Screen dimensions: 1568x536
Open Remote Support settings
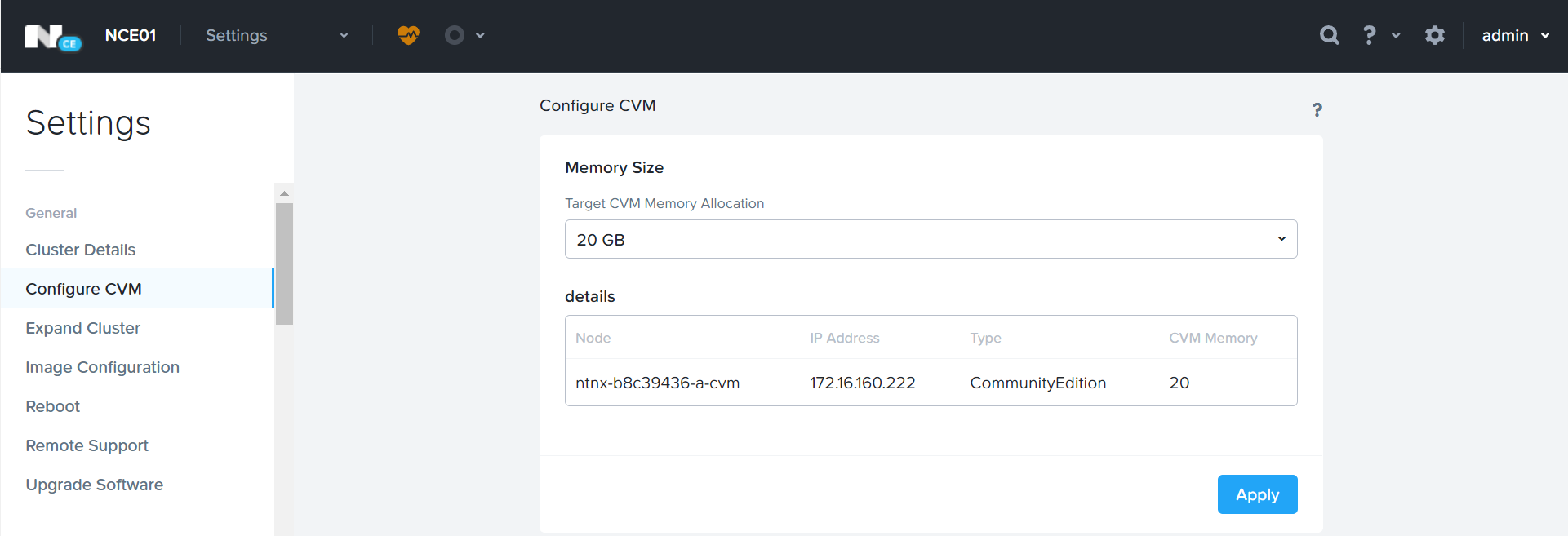pyautogui.click(x=87, y=445)
